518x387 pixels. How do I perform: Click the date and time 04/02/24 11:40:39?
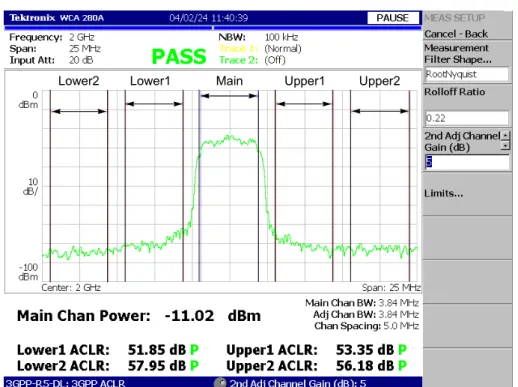[209, 18]
